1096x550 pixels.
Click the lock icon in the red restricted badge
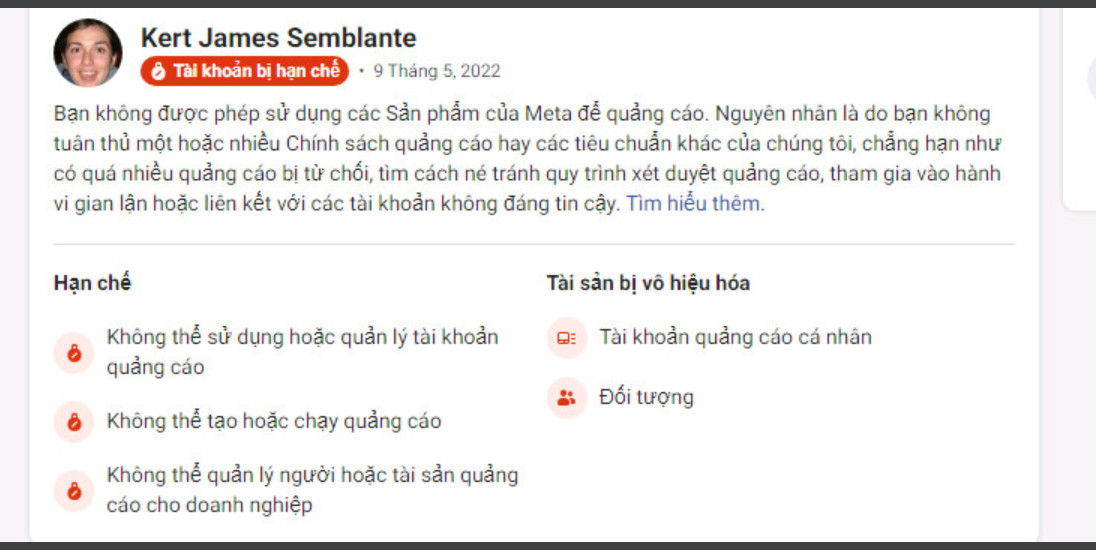[157, 71]
